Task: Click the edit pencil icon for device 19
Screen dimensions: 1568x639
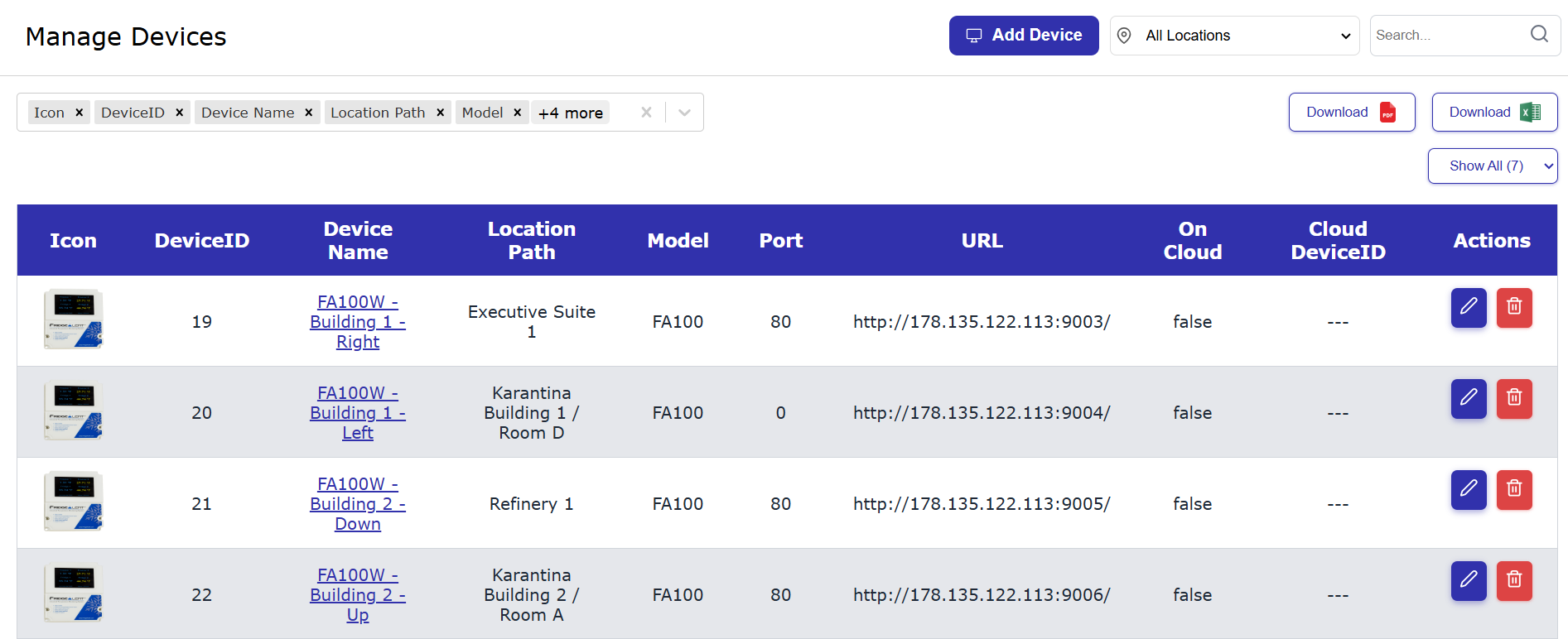Action: click(1468, 307)
